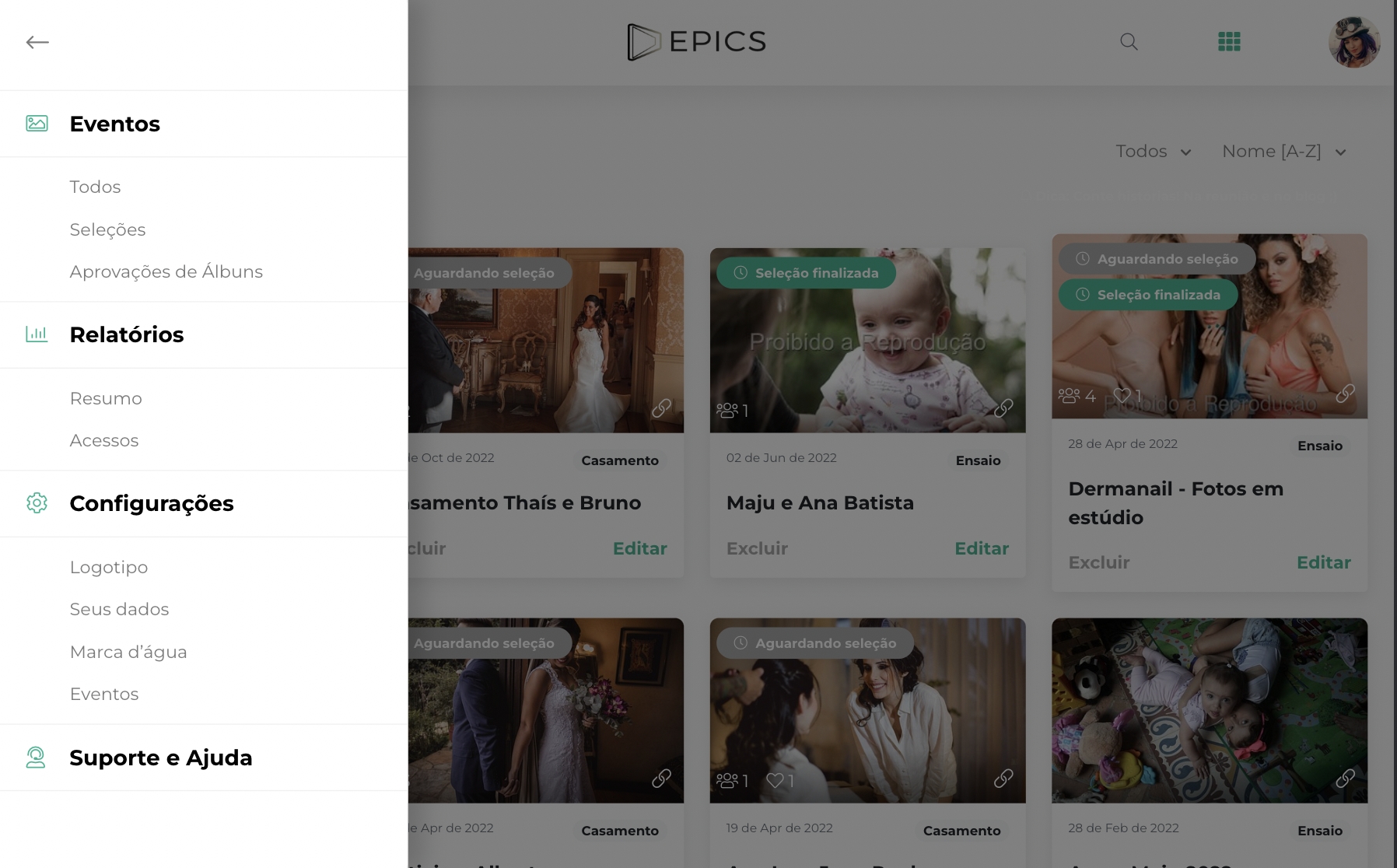Viewport: 1397px width, 868px height.
Task: Select Resumo report
Action: (x=106, y=398)
